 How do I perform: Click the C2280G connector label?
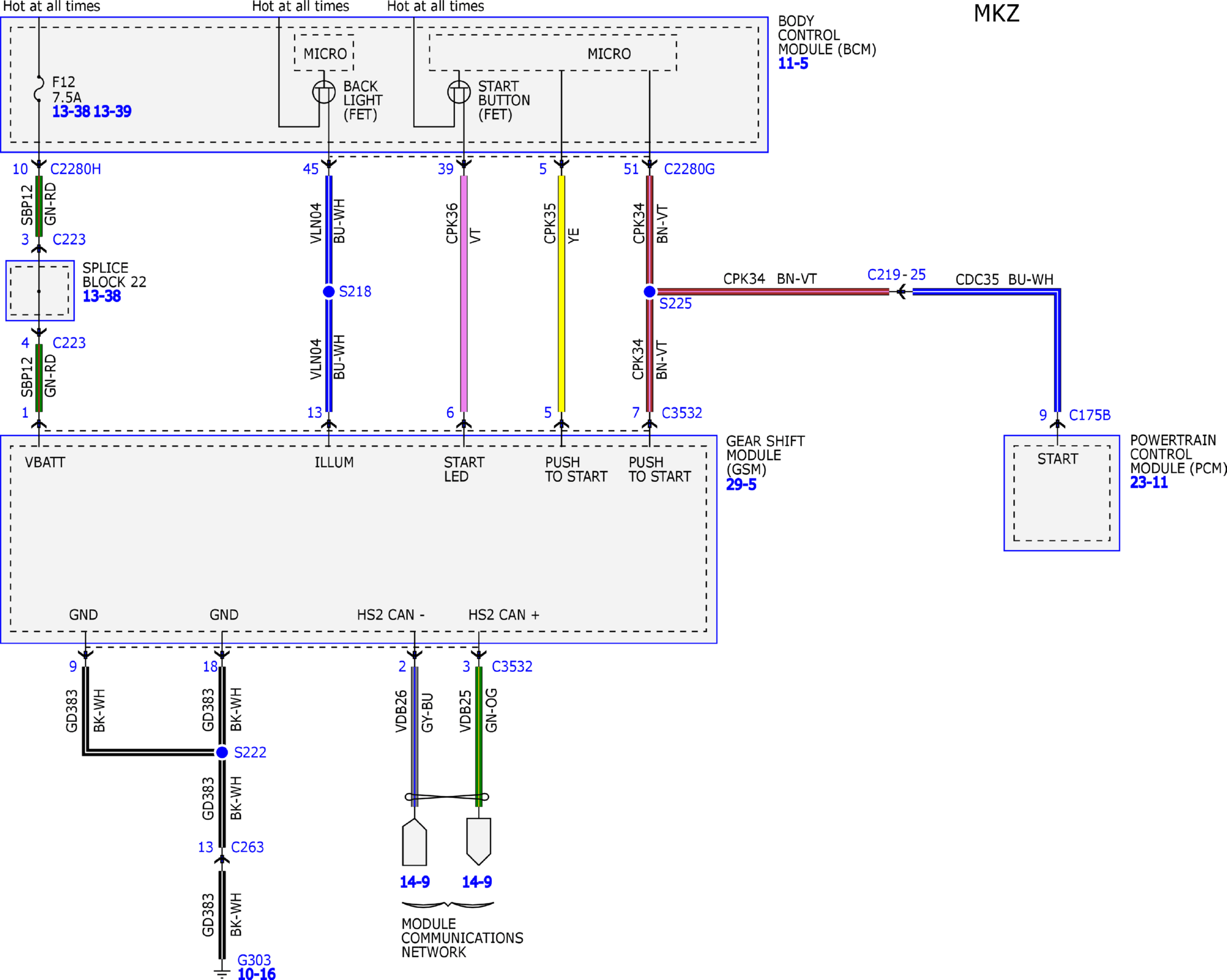coord(689,169)
